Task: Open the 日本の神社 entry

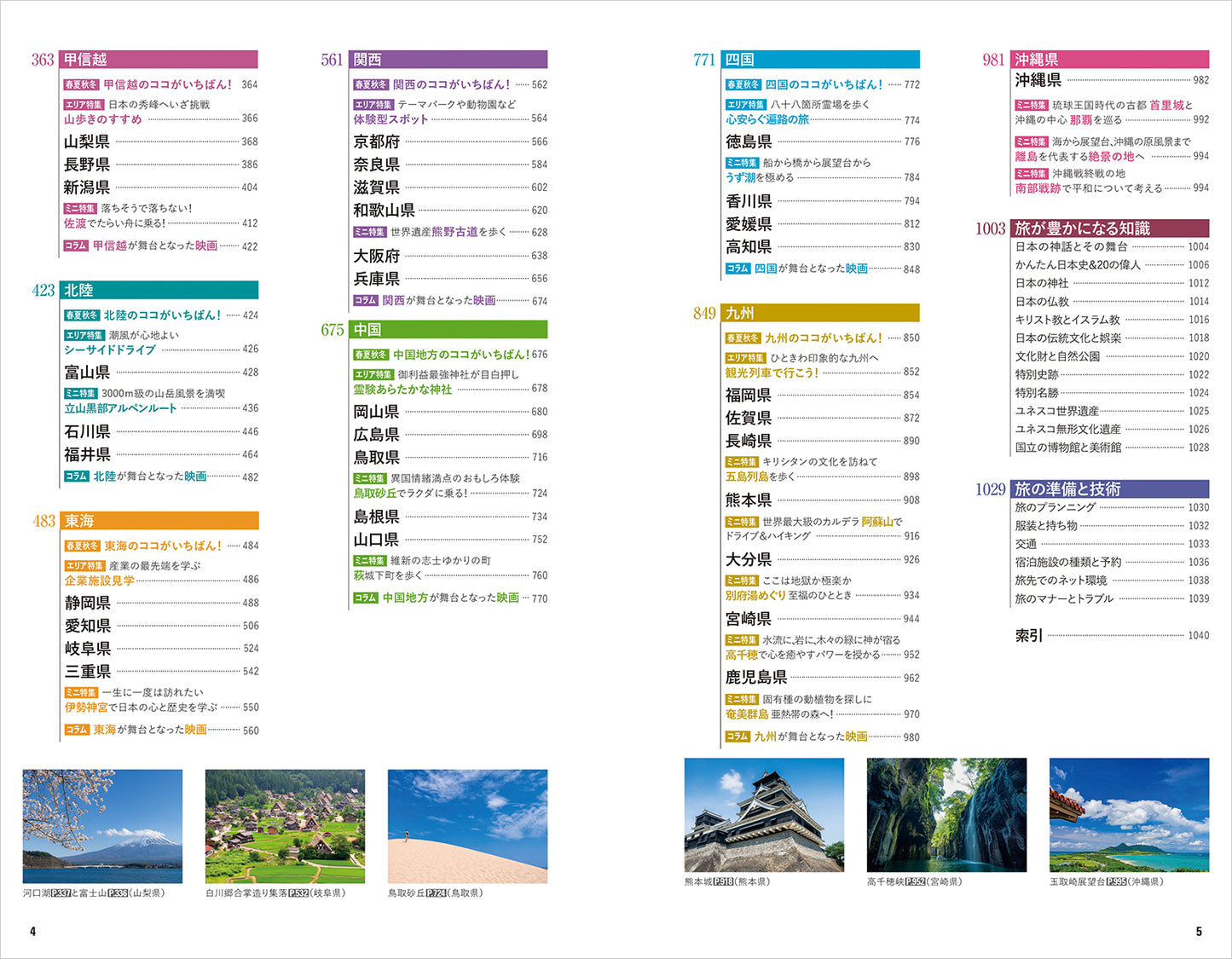Action: click(x=1041, y=283)
